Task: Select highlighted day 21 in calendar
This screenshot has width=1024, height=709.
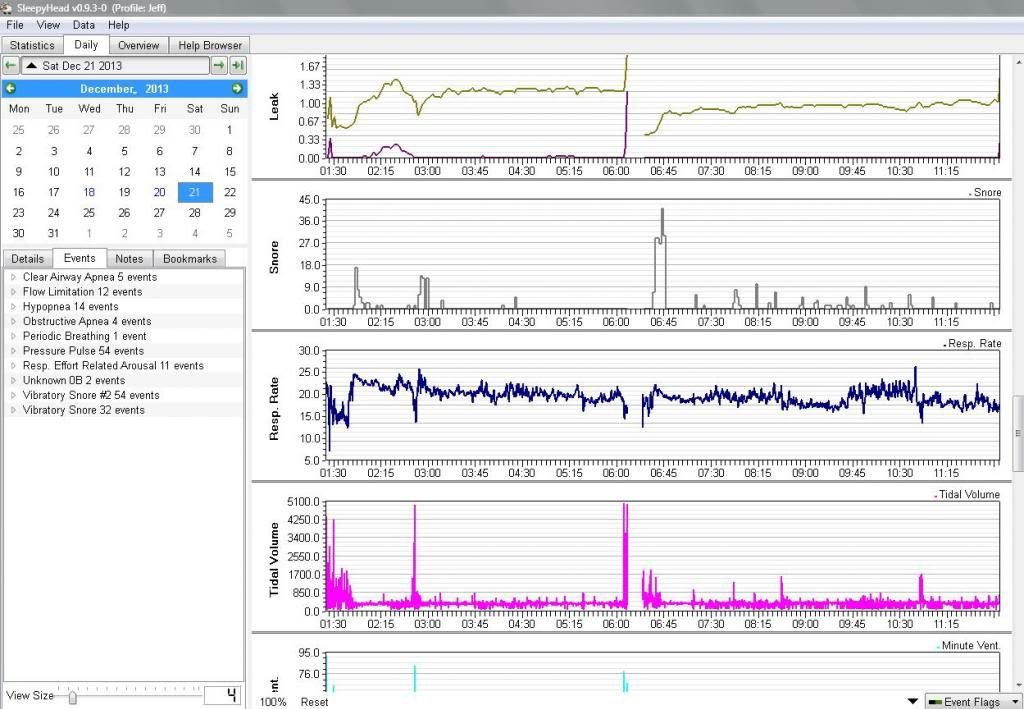Action: click(x=195, y=192)
